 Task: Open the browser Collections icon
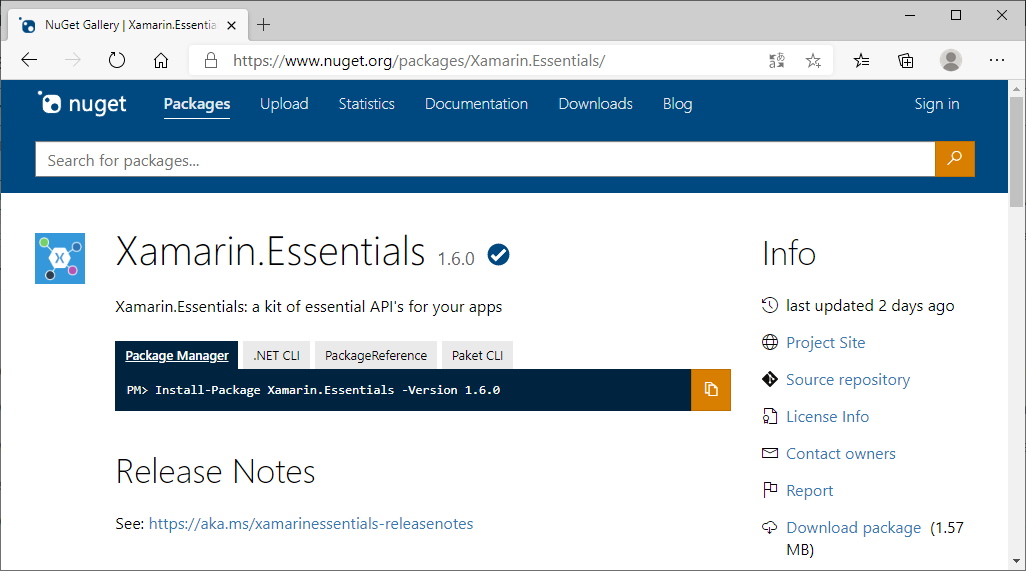906,61
